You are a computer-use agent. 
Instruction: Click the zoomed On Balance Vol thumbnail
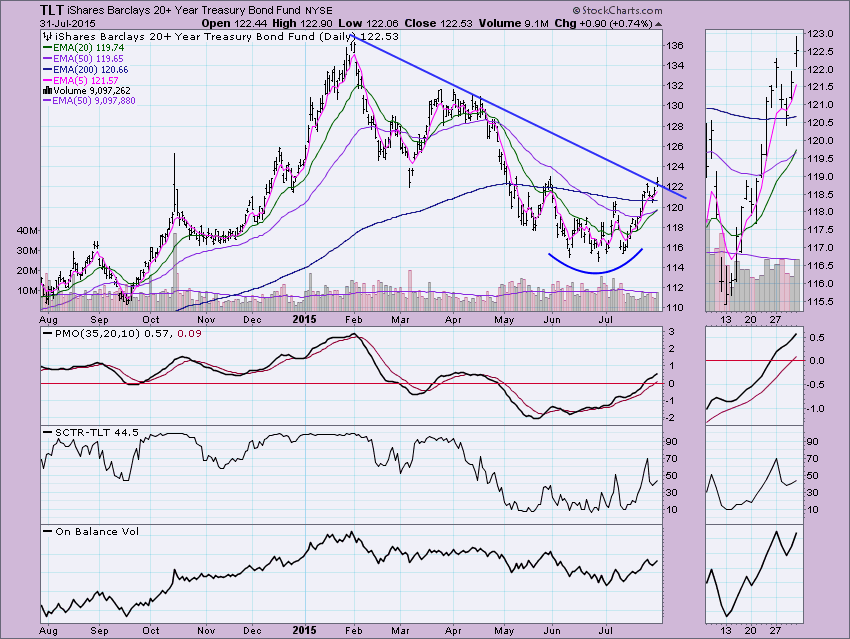(x=753, y=573)
